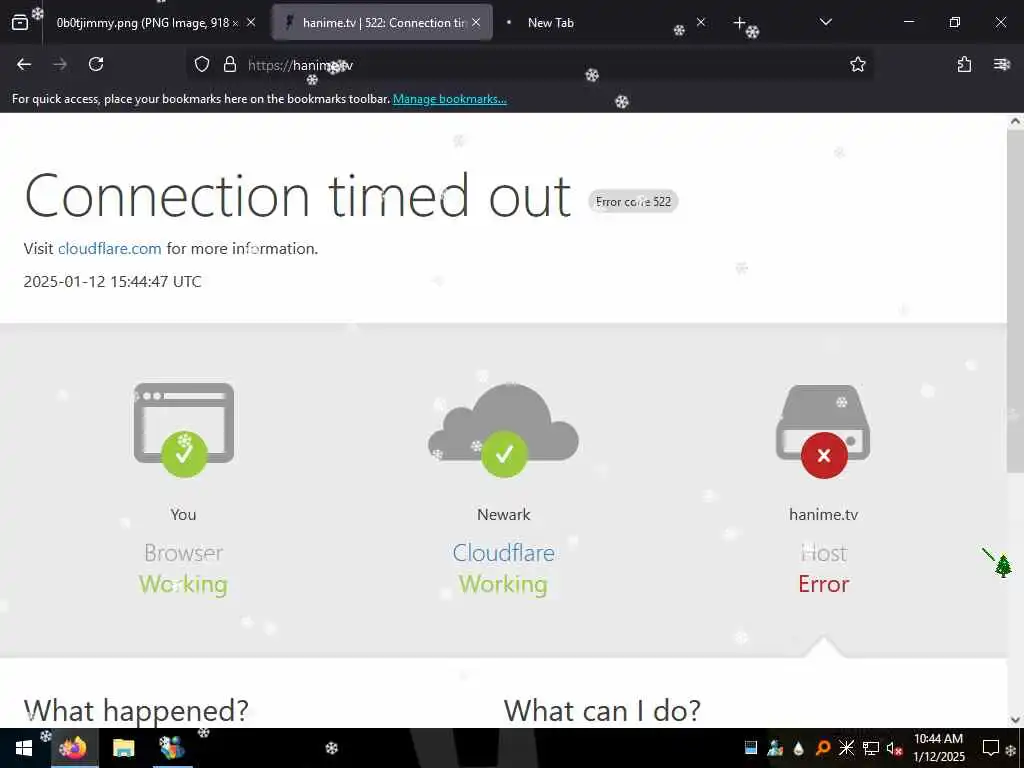This screenshot has width=1024, height=768.
Task: Select the hanime.tv 522 Connection timed out tab
Action: (382, 23)
